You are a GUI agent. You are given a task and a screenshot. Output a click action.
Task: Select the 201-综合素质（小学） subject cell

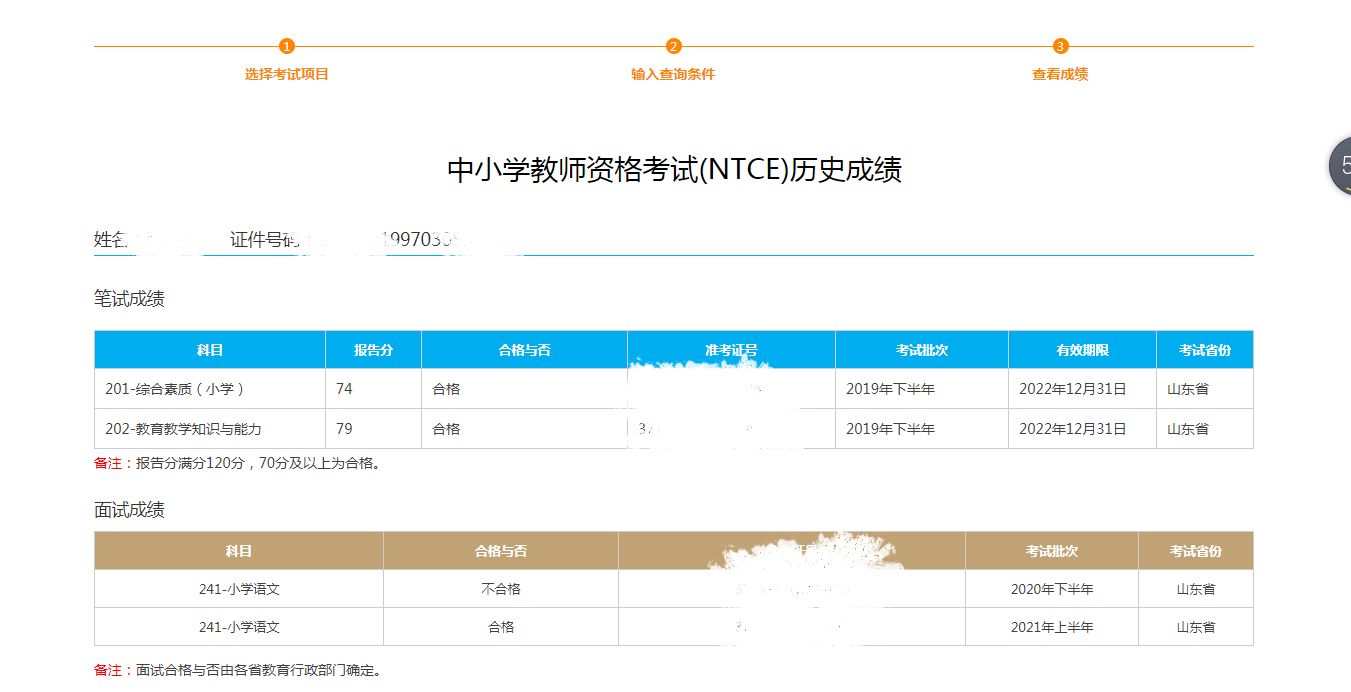210,389
